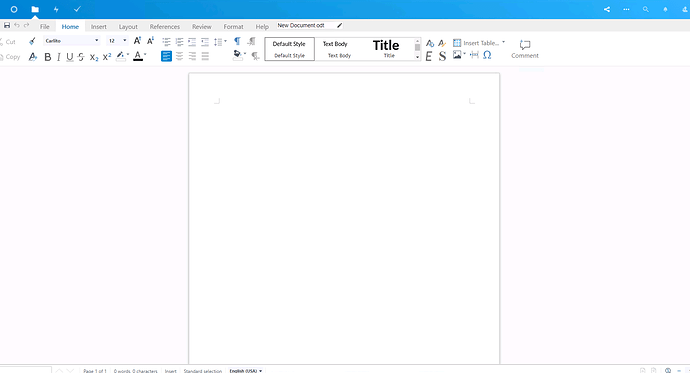Screen dimensions: 690x373
Task: Toggle center alignment for paragraph
Action: 179,56
